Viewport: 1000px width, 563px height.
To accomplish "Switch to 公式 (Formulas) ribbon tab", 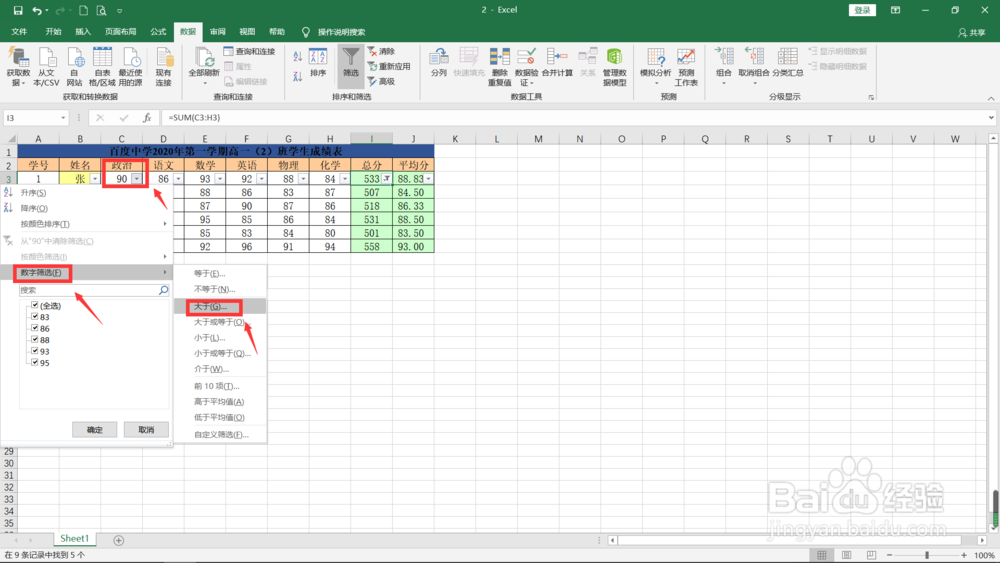I will [158, 32].
